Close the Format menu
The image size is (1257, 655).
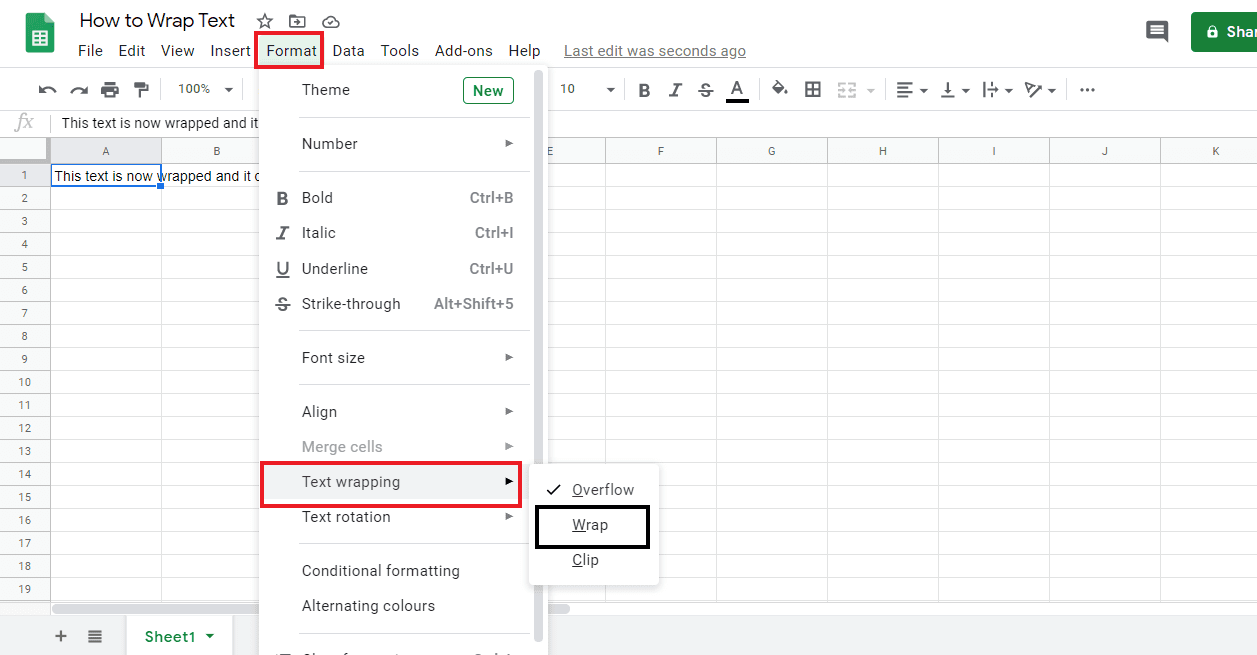coord(291,51)
